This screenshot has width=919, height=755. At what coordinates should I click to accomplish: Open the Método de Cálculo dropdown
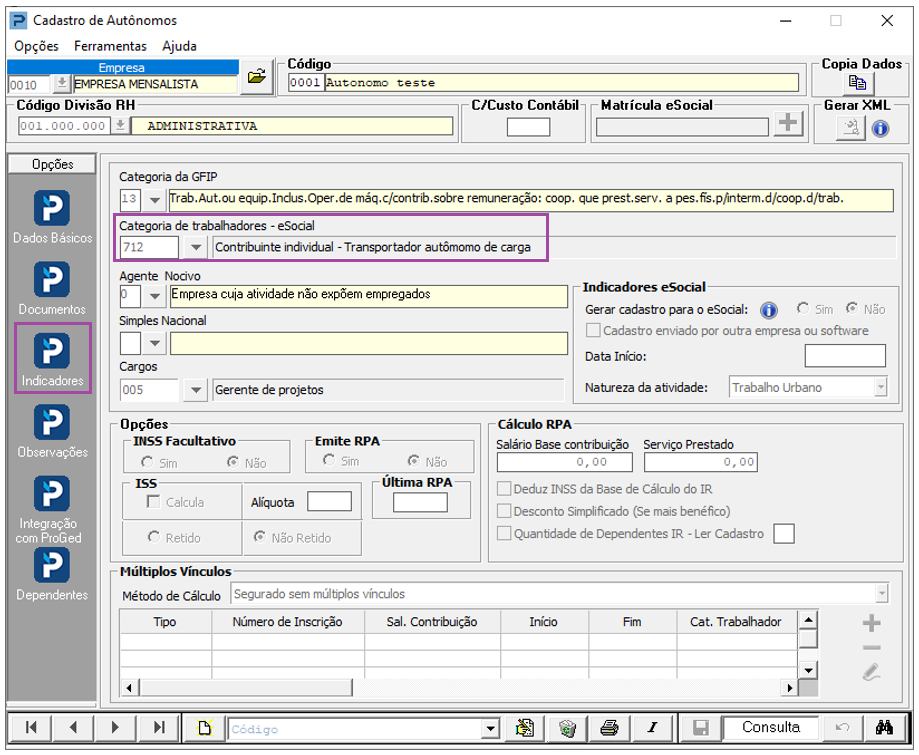(882, 594)
